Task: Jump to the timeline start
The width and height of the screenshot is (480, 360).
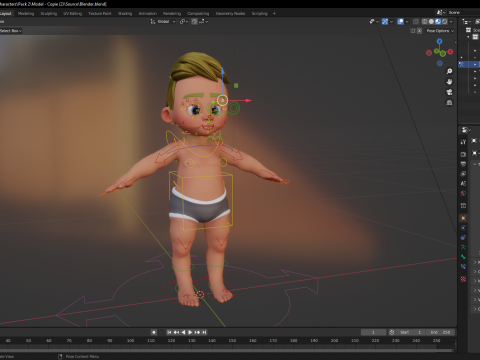Action: (x=169, y=332)
